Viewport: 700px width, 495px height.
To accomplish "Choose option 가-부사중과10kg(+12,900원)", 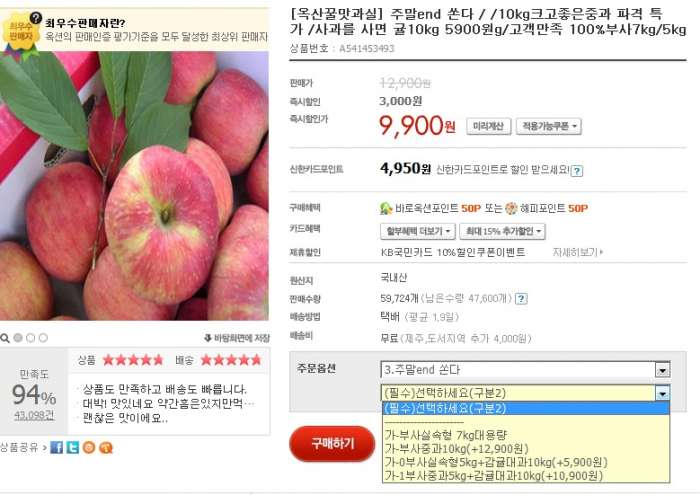I will 456,449.
